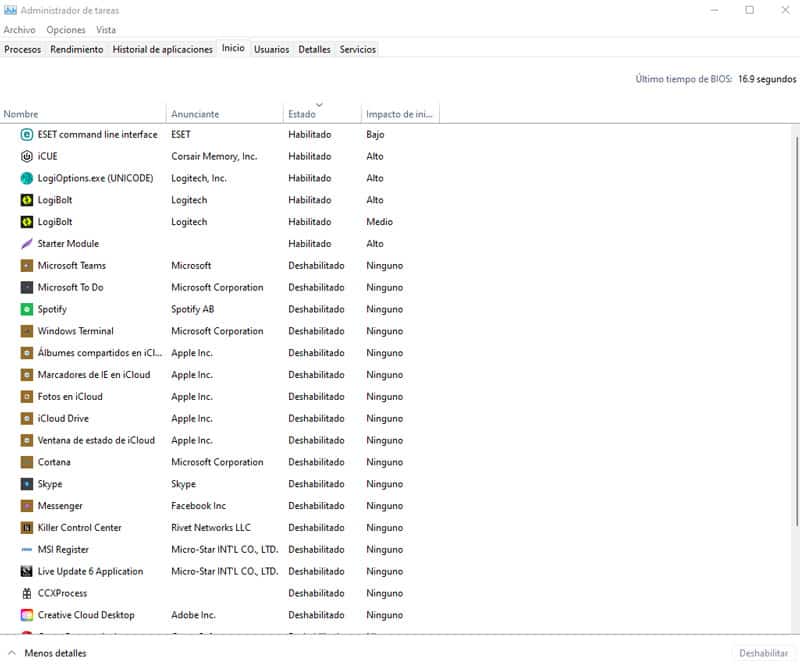Click the Álbumes compartidos en iCloud icon
The height and width of the screenshot is (667, 800).
pyautogui.click(x=27, y=353)
